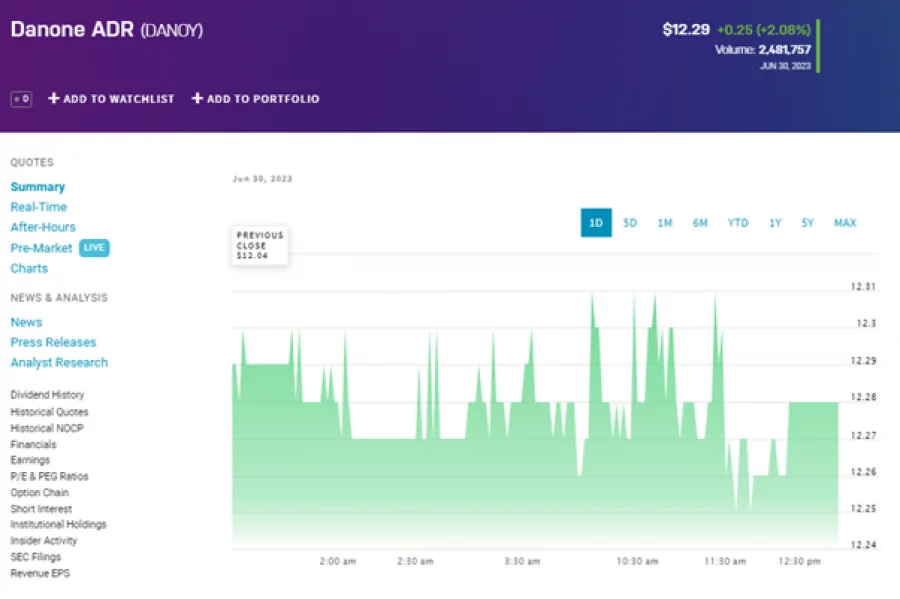Click the QUOTES section heading

pos(32,162)
